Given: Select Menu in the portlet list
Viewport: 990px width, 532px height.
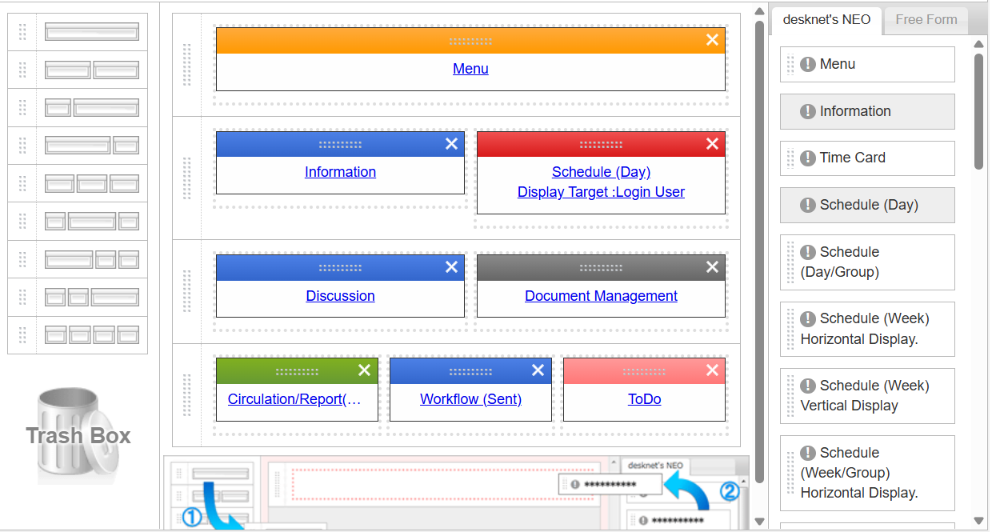Looking at the screenshot, I should pyautogui.click(x=868, y=64).
